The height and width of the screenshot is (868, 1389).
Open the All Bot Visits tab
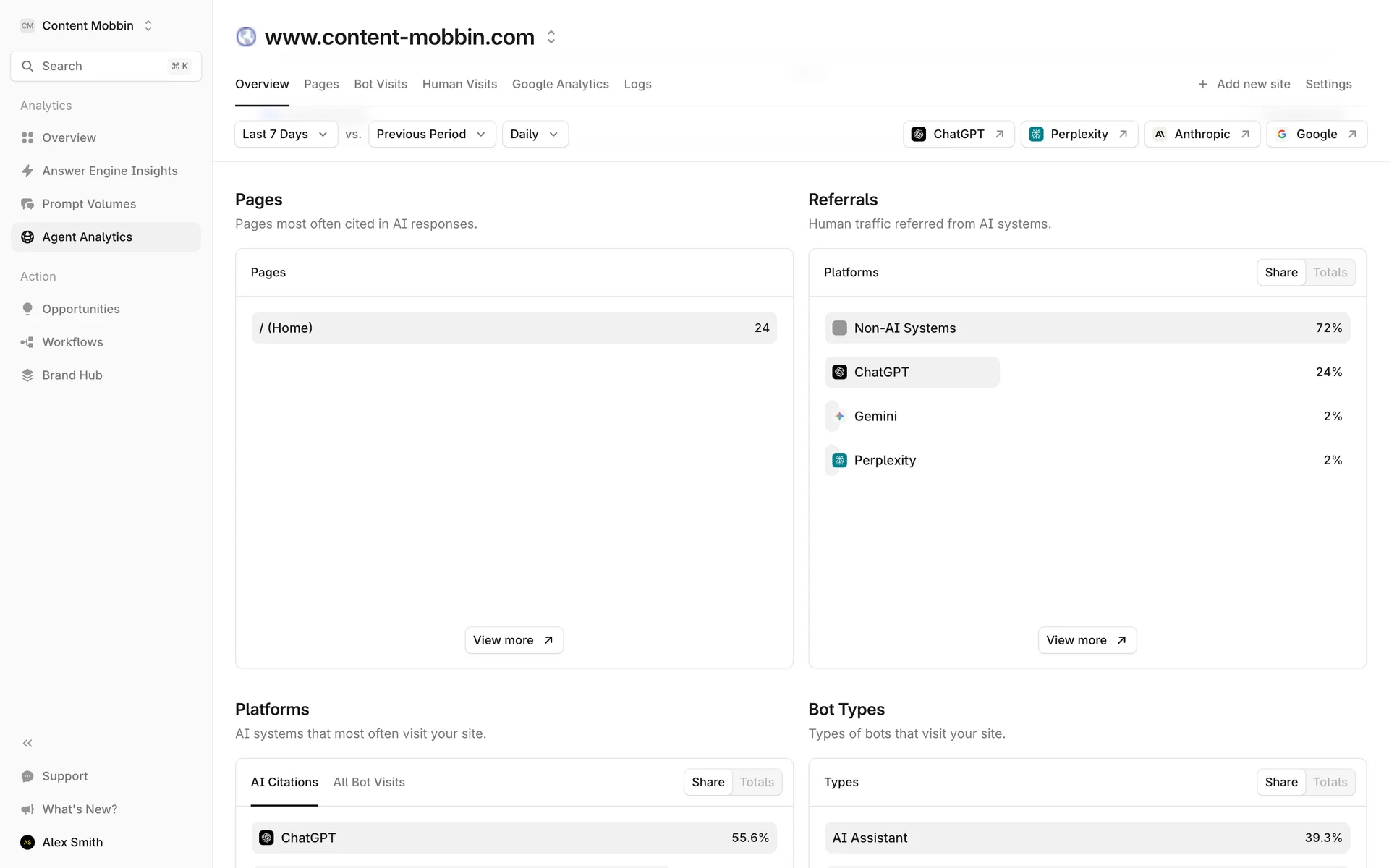point(369,782)
